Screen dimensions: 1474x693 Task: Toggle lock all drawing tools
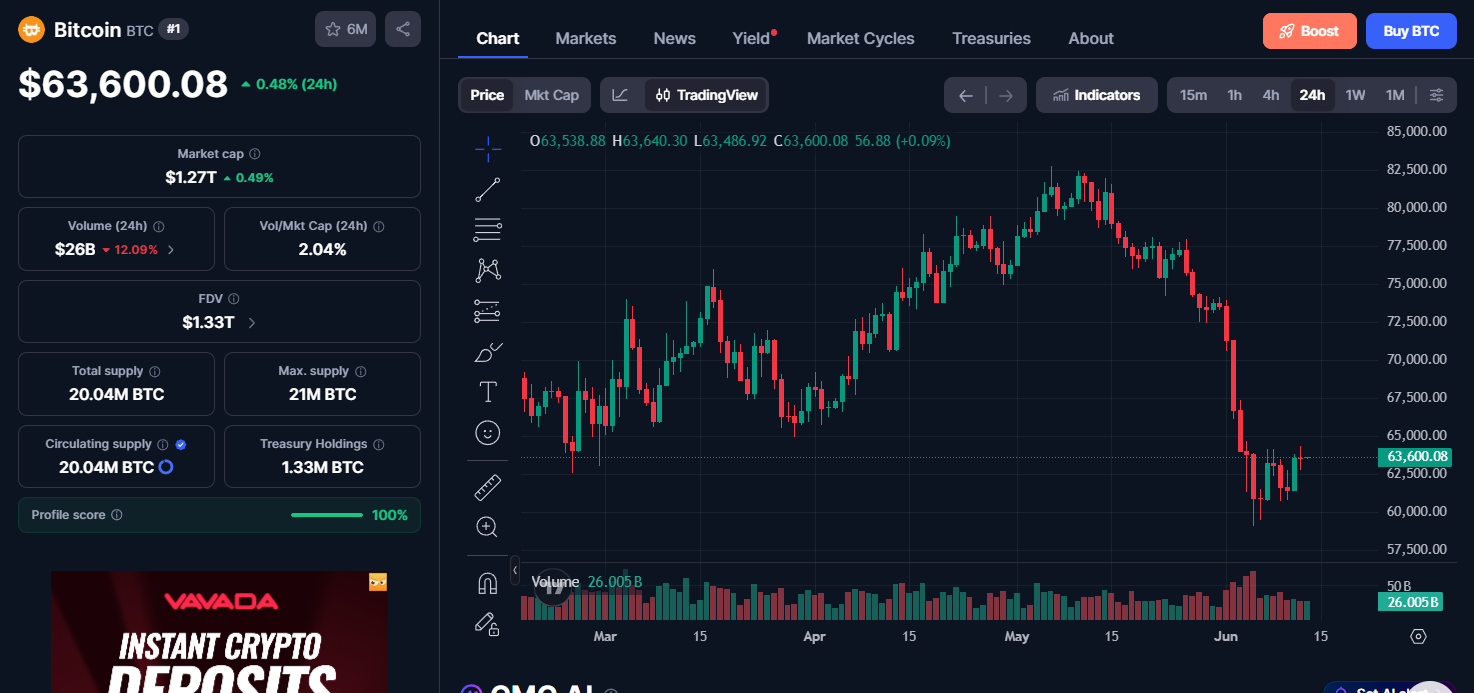(x=488, y=624)
